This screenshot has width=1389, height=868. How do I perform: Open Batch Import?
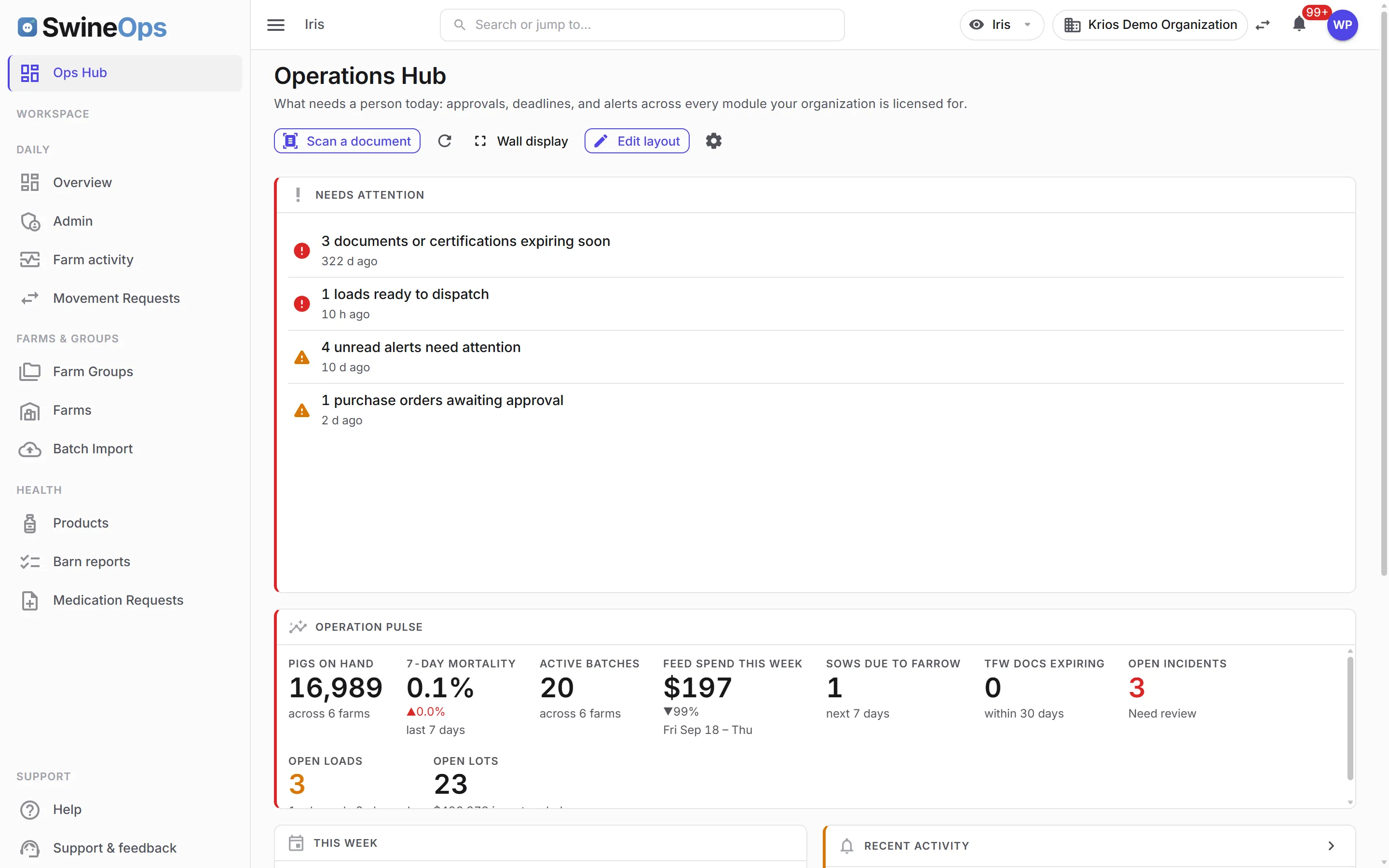[125, 448]
